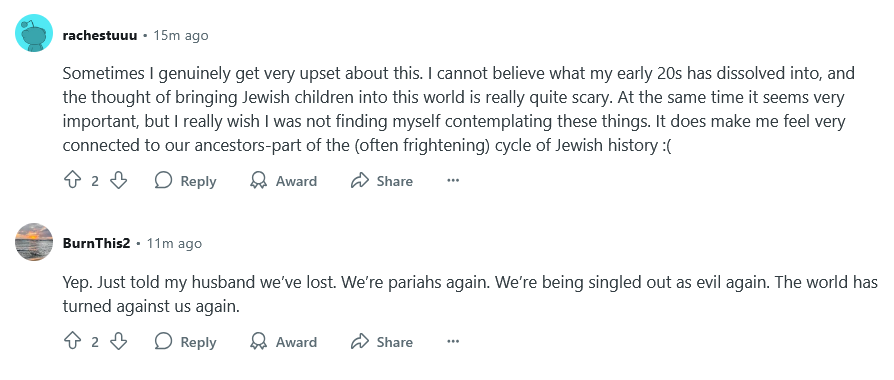
Task: Select the speech bubble icon under rachestuuu's comment
Action: (164, 181)
